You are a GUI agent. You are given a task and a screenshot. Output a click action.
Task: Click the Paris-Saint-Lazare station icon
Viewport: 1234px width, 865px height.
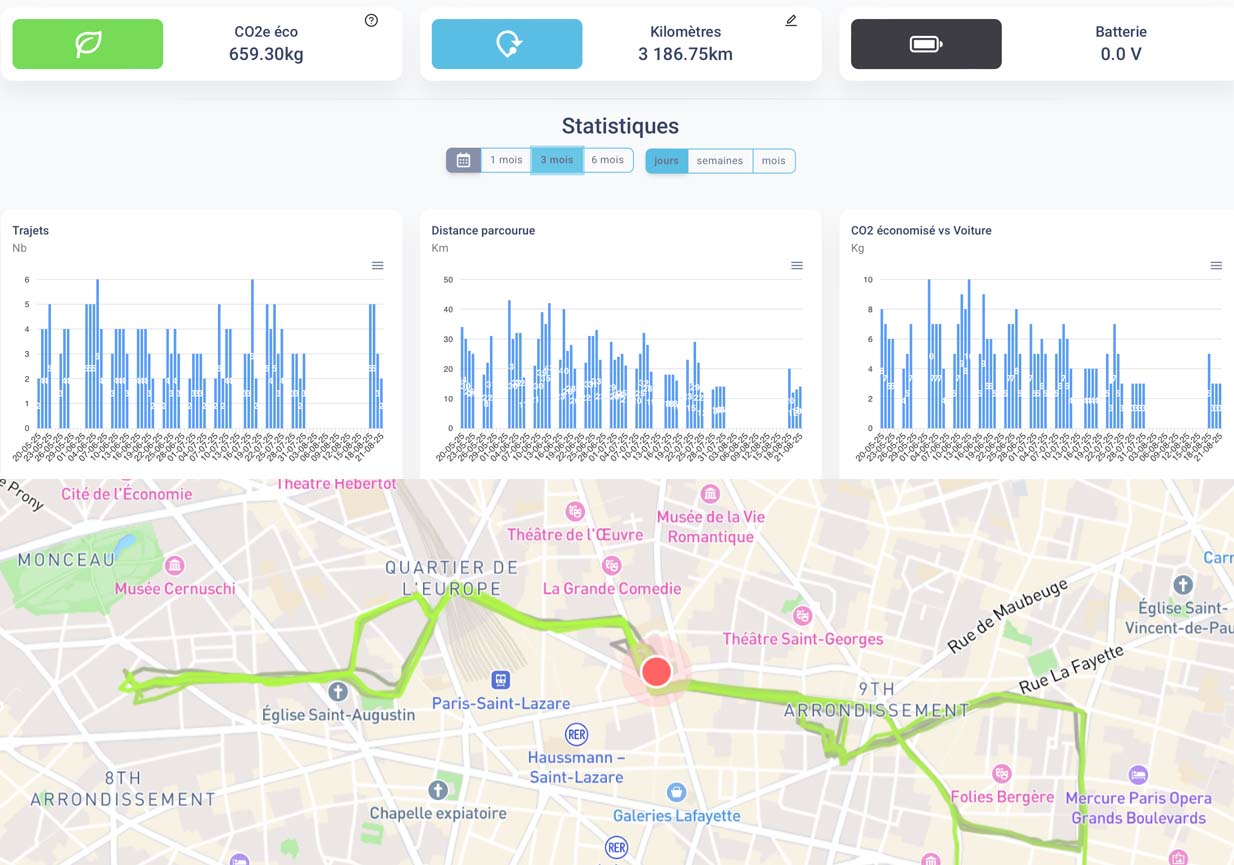point(500,680)
